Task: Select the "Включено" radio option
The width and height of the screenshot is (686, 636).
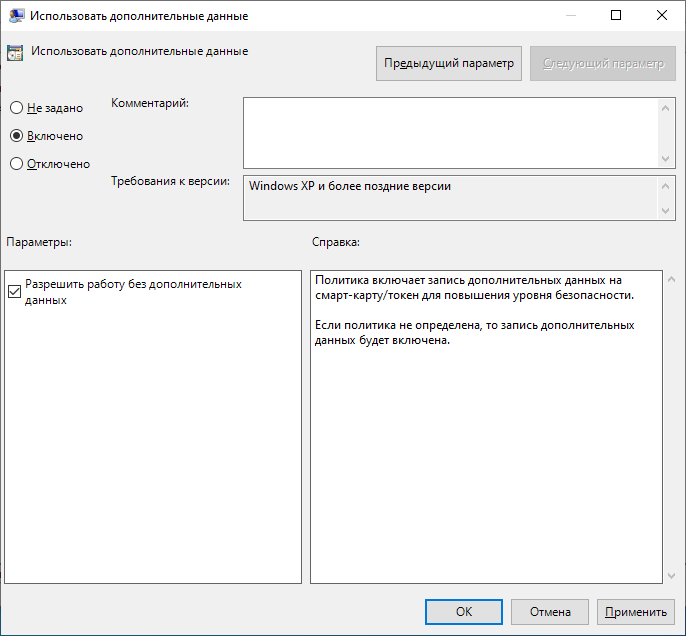Action: click(16, 136)
